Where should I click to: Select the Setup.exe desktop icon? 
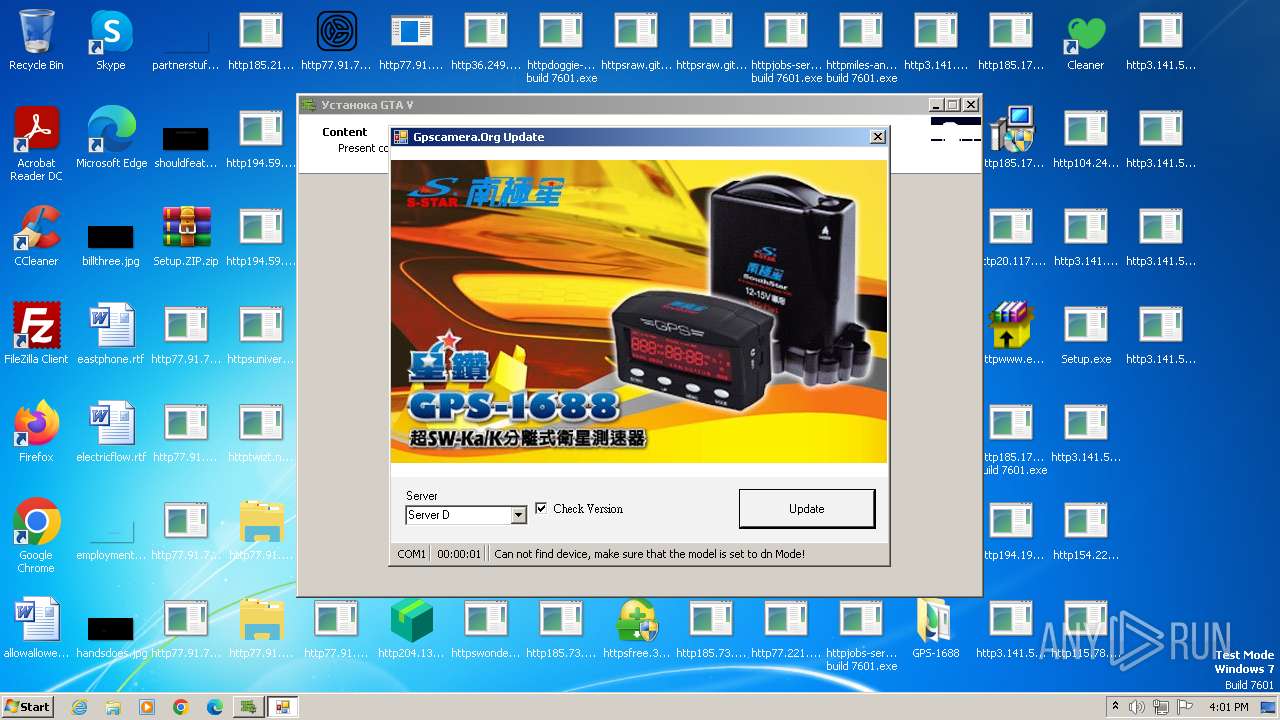[1085, 335]
